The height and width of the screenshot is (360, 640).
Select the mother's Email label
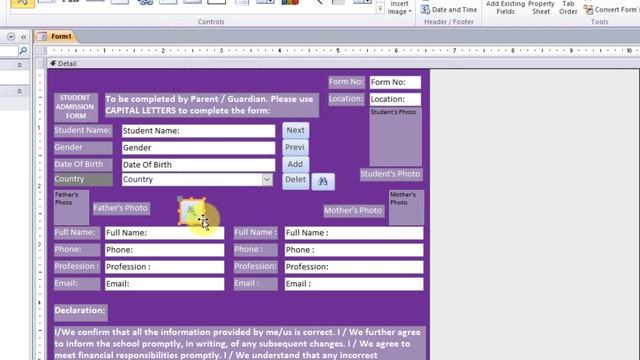tap(256, 284)
